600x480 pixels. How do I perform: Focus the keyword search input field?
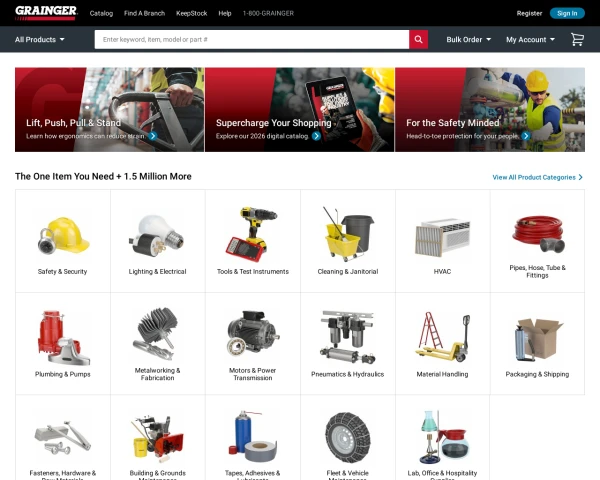252,39
